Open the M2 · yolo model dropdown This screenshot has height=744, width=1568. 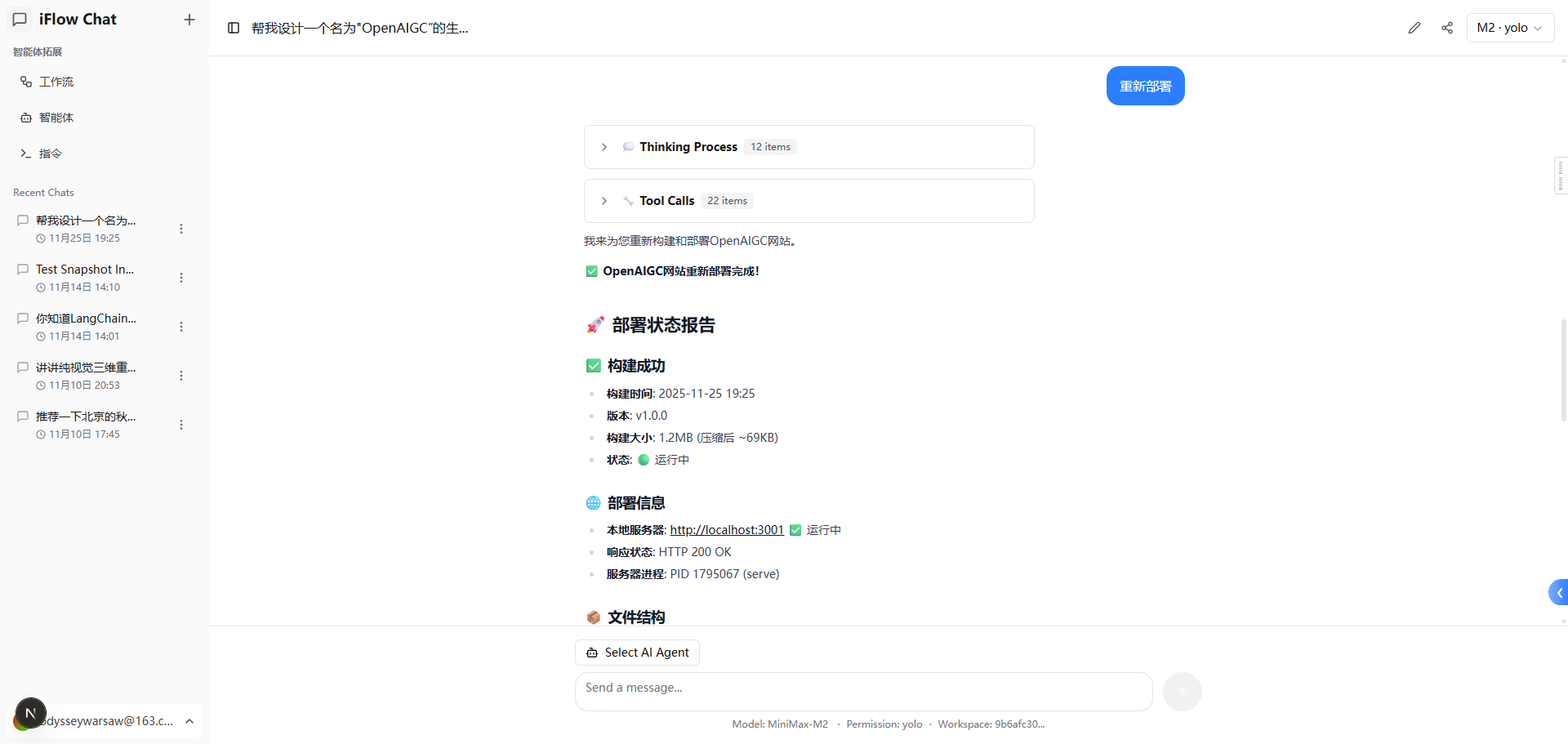(x=1510, y=28)
